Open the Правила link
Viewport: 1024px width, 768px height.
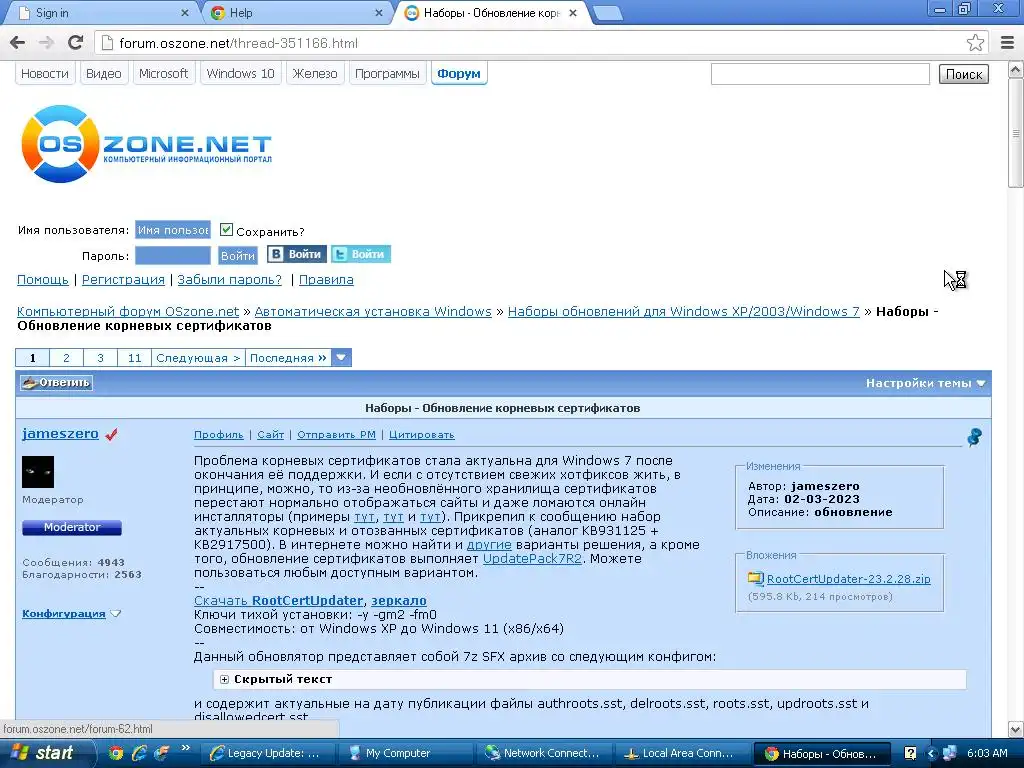[326, 280]
